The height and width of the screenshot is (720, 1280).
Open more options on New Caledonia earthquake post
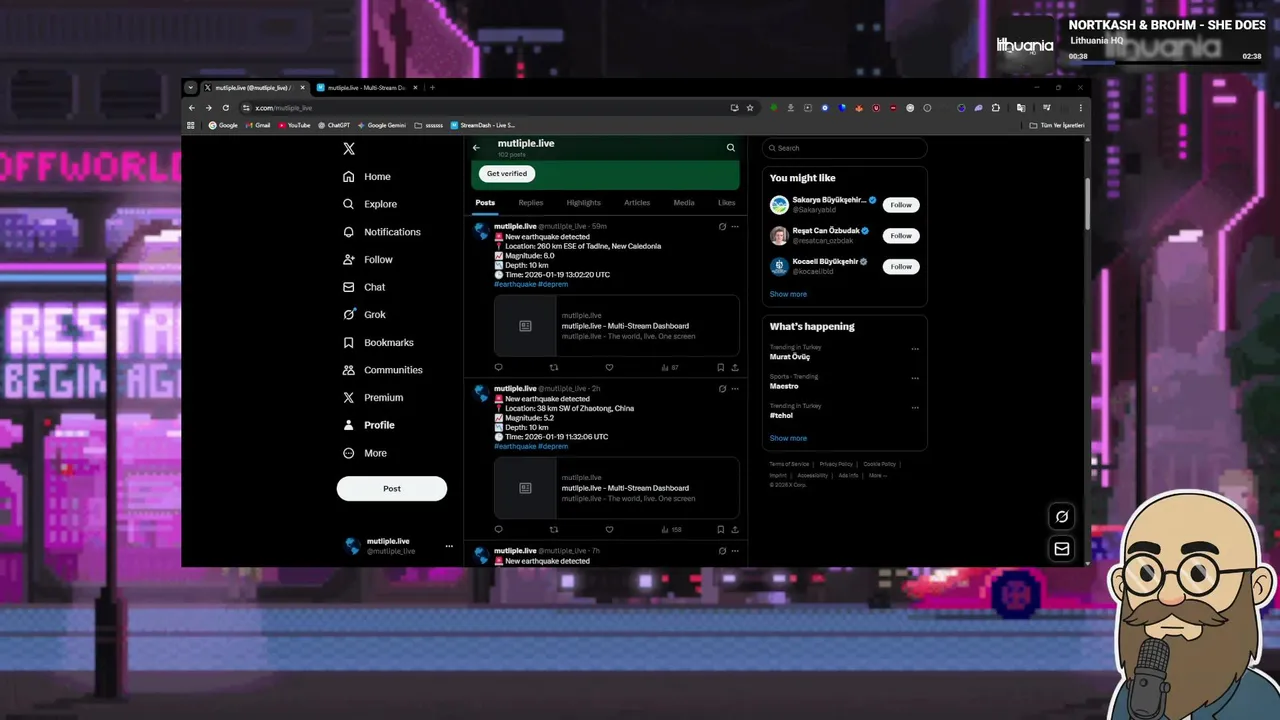click(x=735, y=227)
